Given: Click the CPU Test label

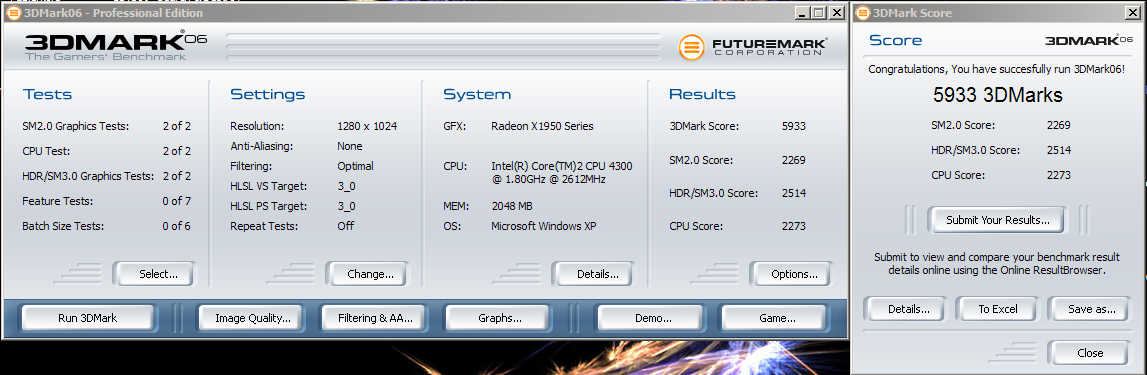Looking at the screenshot, I should click(x=47, y=151).
